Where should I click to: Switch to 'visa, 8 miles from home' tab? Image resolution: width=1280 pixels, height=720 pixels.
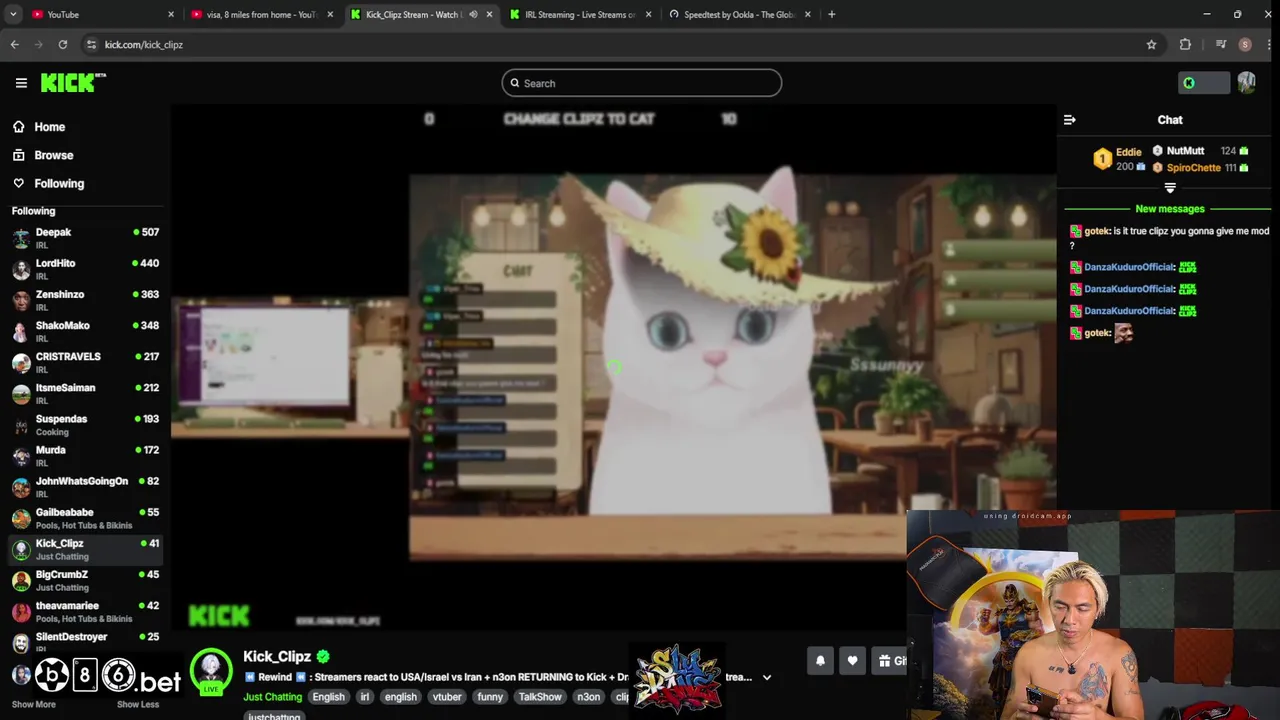pos(260,14)
